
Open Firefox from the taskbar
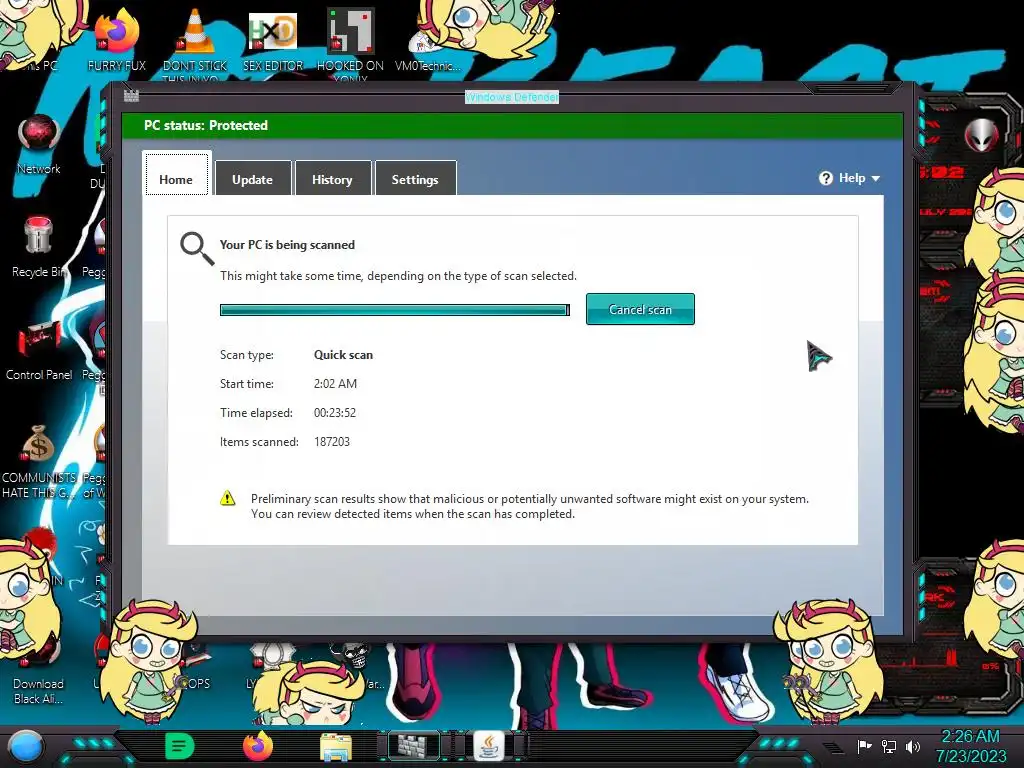(258, 746)
